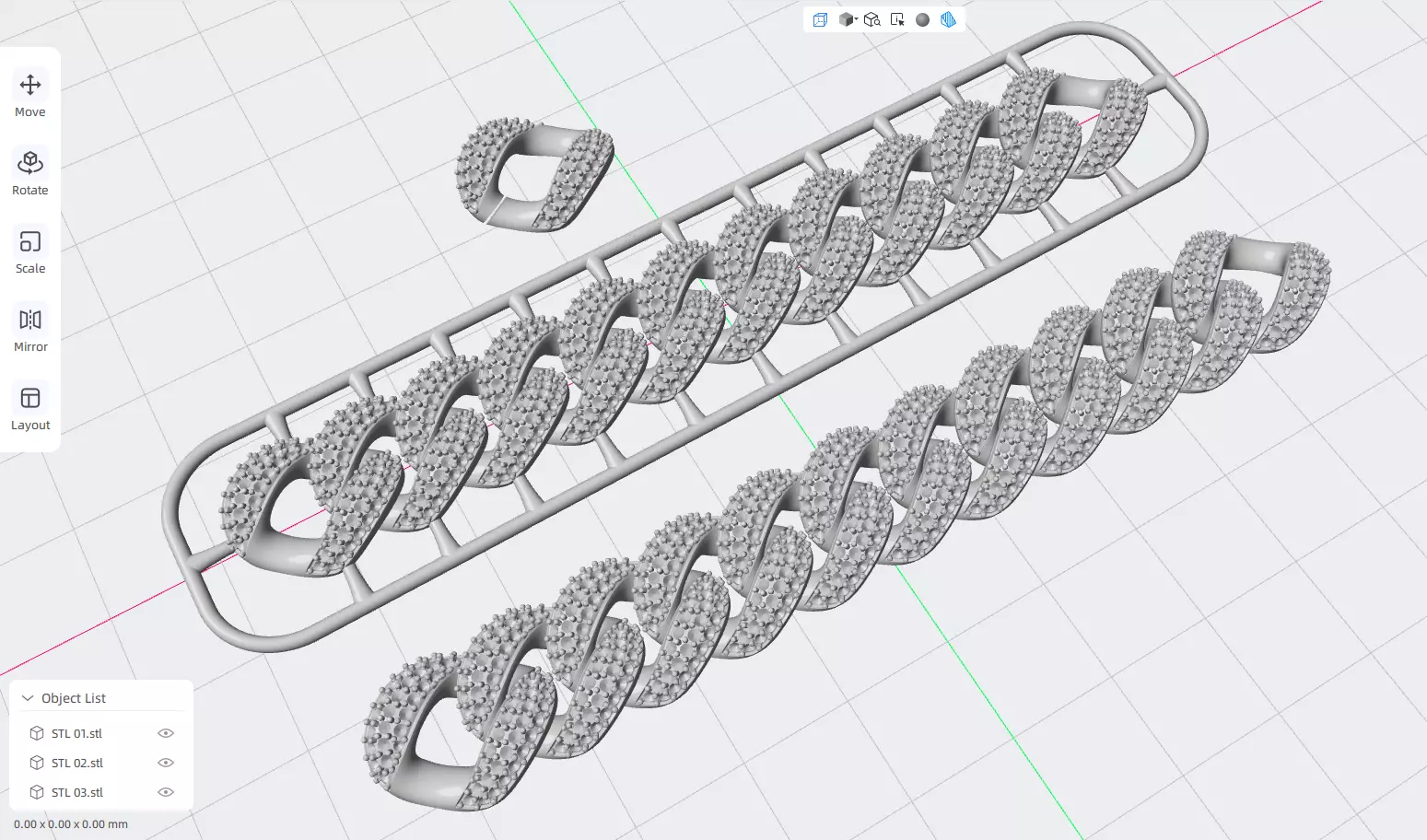
Task: Activate the Scale tool
Action: click(30, 252)
